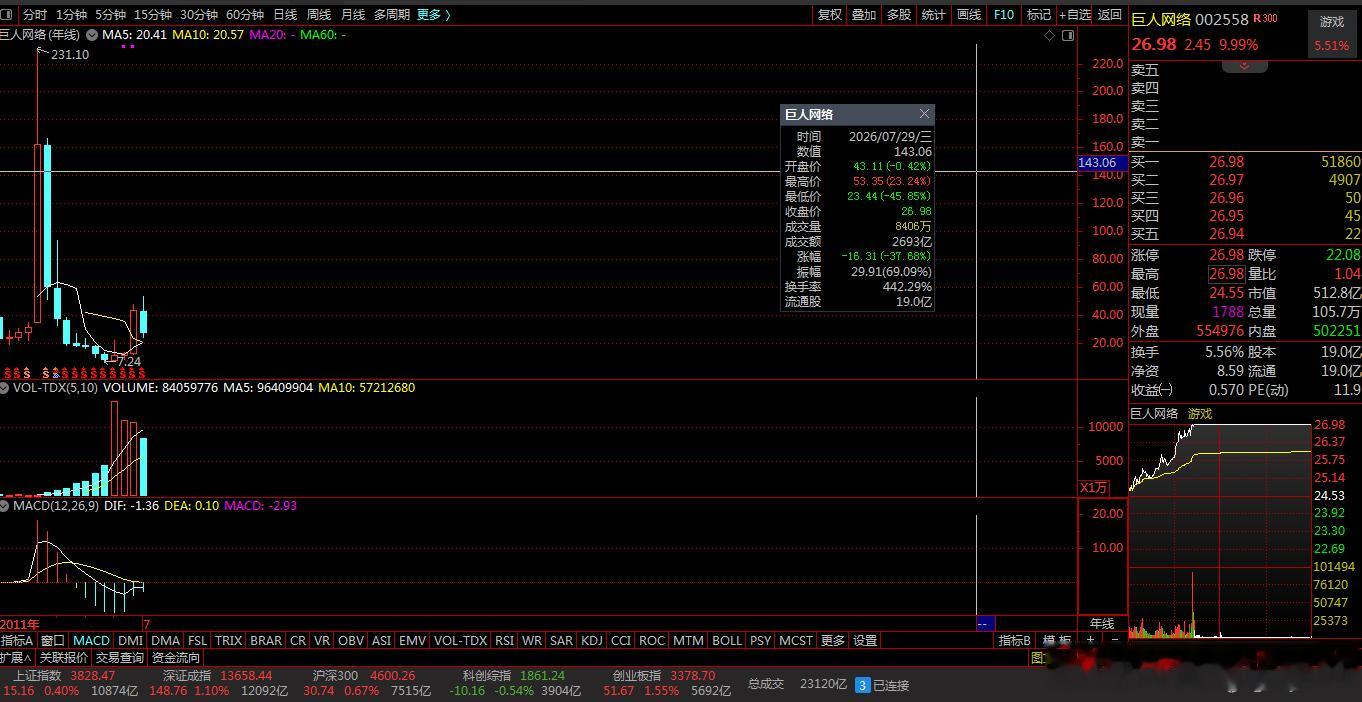This screenshot has width=1362, height=702.
Task: Click the 标记 mark button
Action: pos(1039,14)
